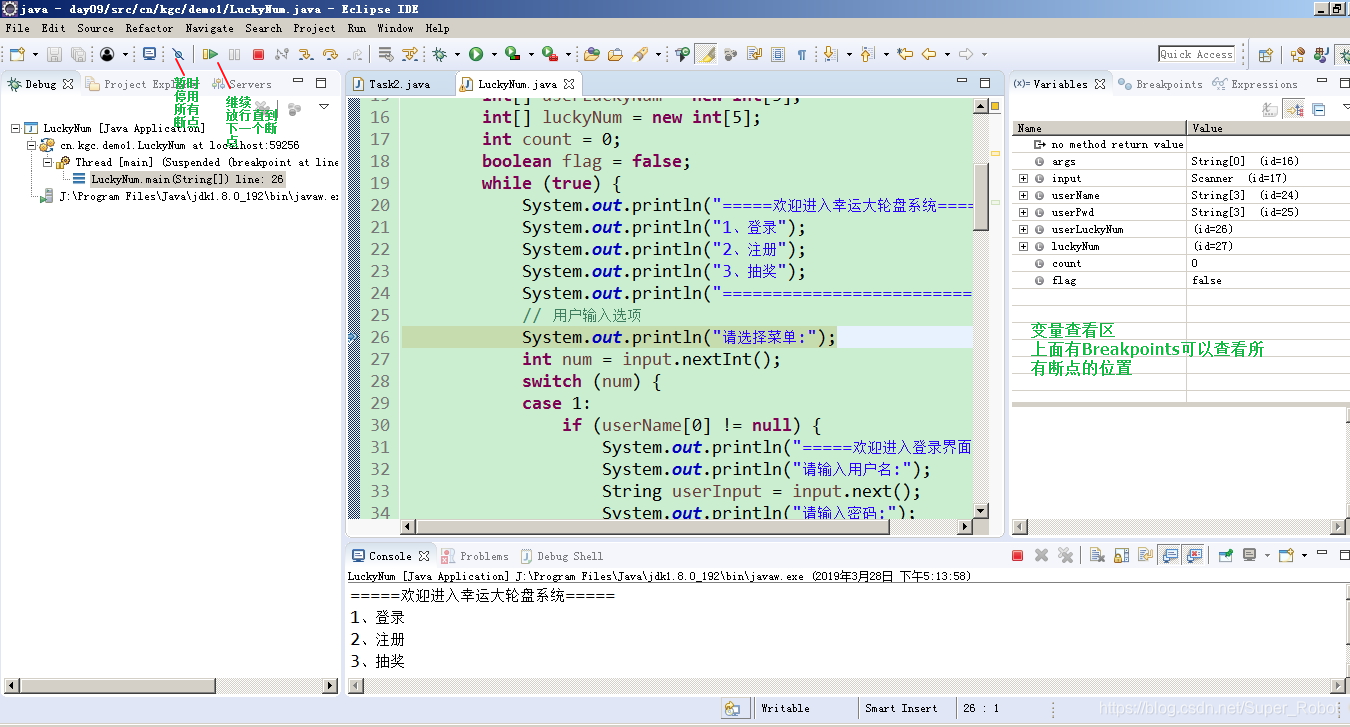Toggle Use Step Filters
The image size is (1350, 727).
click(411, 54)
